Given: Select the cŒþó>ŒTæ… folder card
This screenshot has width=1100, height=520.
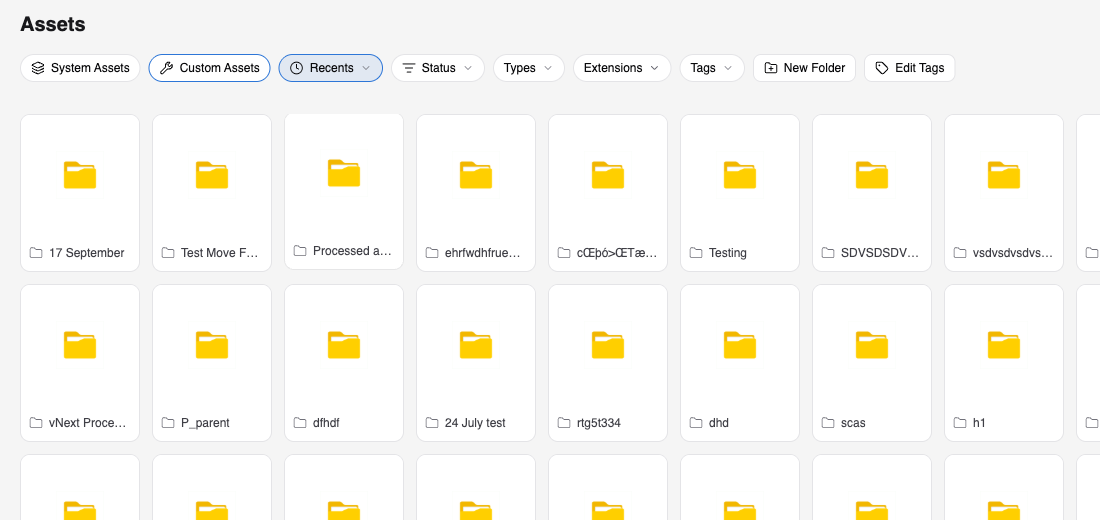Looking at the screenshot, I should (608, 193).
